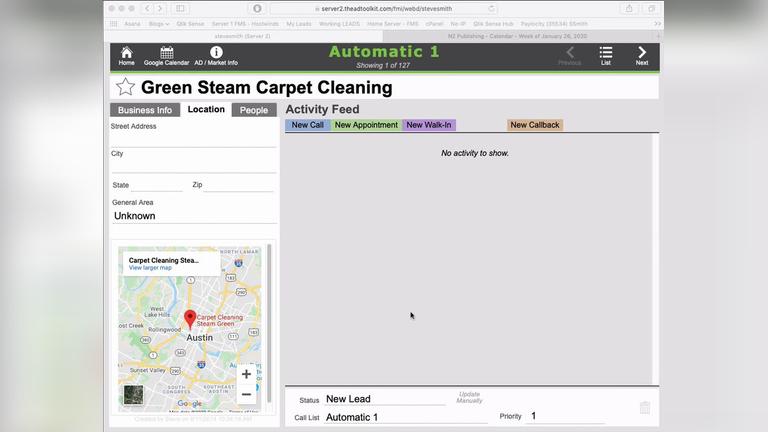Click the Street Address field
The image size is (768, 432).
coord(194,139)
